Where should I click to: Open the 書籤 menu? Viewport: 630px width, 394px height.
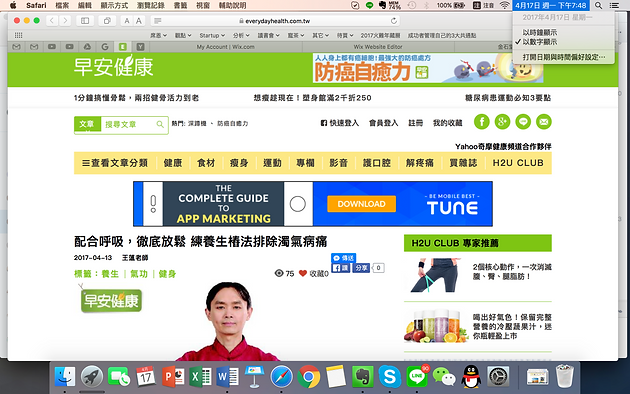(180, 6)
